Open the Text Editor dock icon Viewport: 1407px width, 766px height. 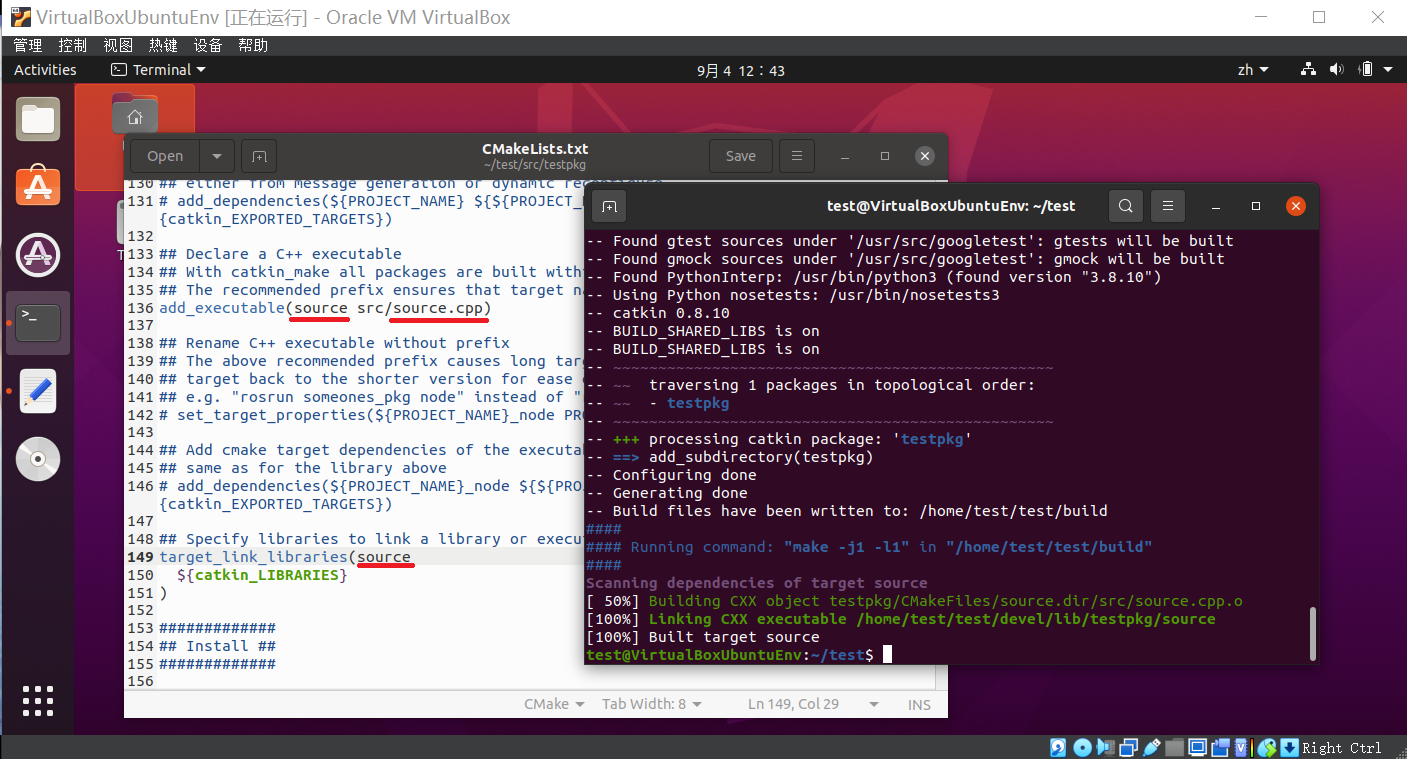(38, 391)
